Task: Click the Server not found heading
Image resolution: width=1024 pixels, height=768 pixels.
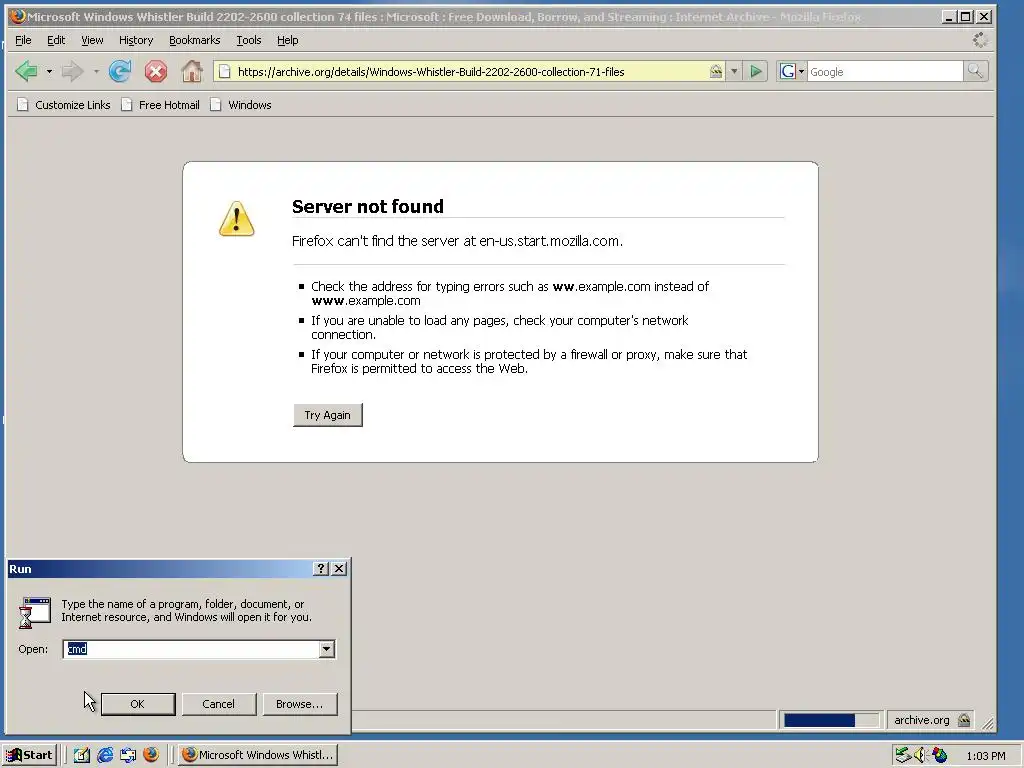Action: click(368, 206)
